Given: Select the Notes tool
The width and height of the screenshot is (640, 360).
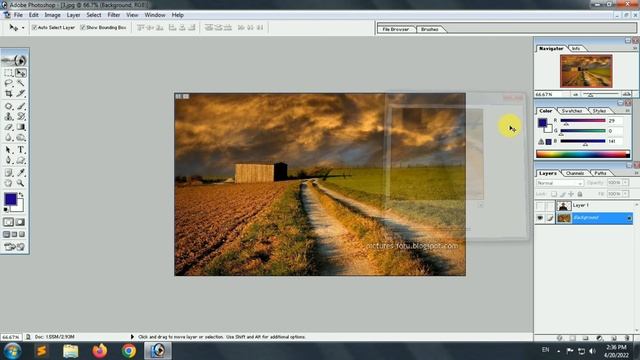Looking at the screenshot, I should coord(8,173).
